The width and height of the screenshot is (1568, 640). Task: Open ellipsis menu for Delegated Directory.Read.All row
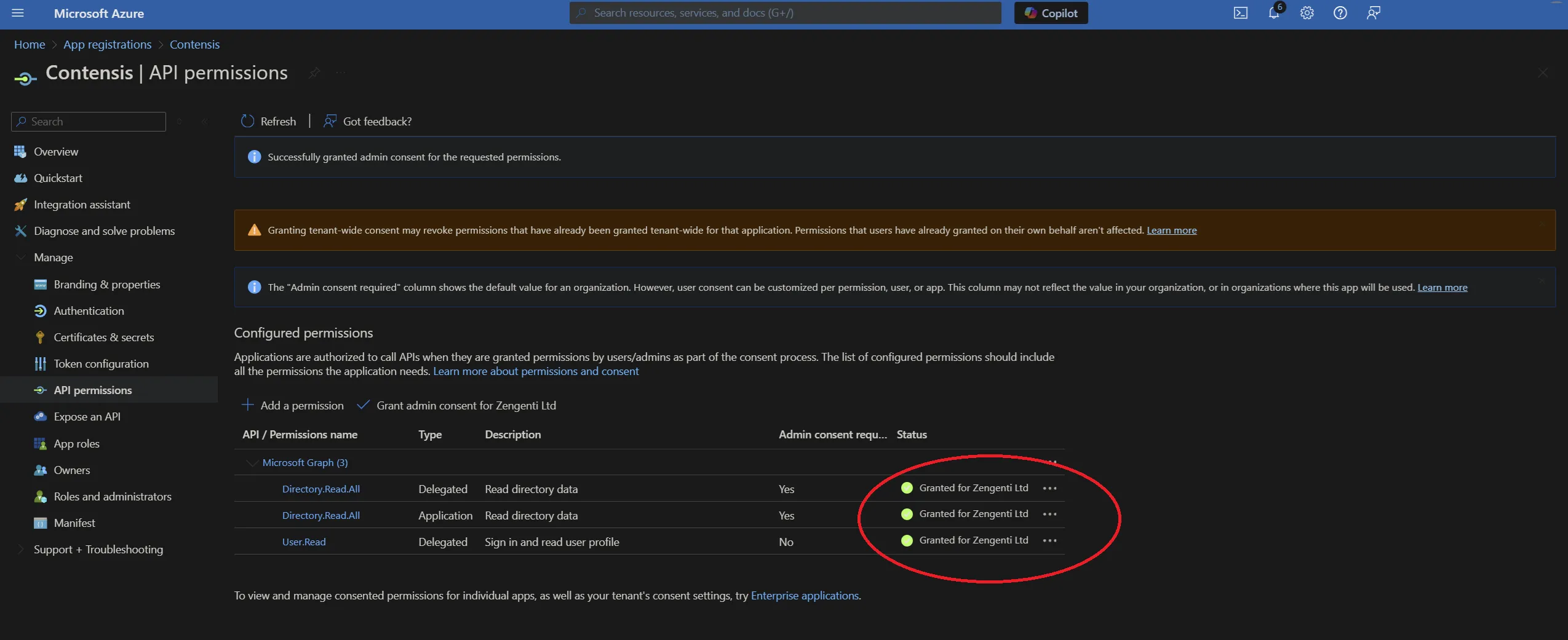(x=1049, y=488)
